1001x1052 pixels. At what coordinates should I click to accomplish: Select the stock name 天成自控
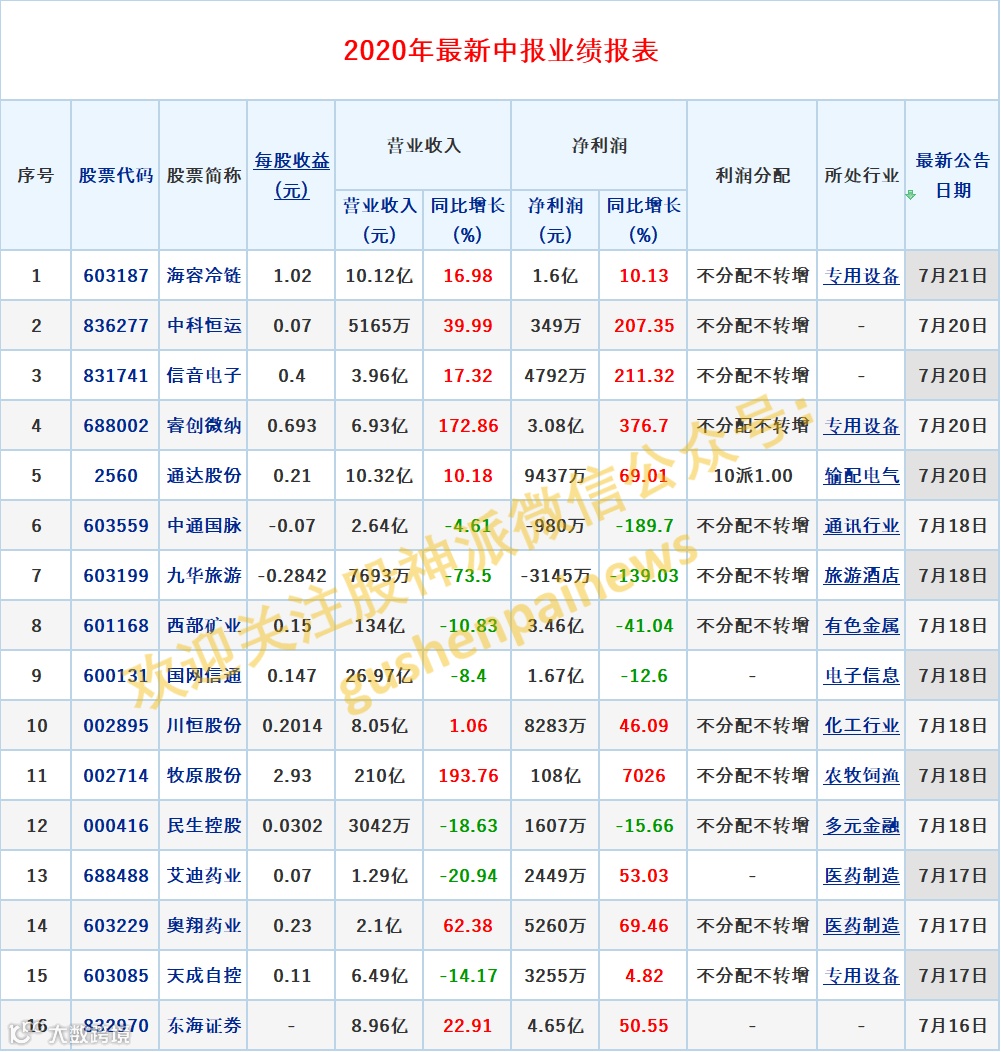pyautogui.click(x=204, y=976)
